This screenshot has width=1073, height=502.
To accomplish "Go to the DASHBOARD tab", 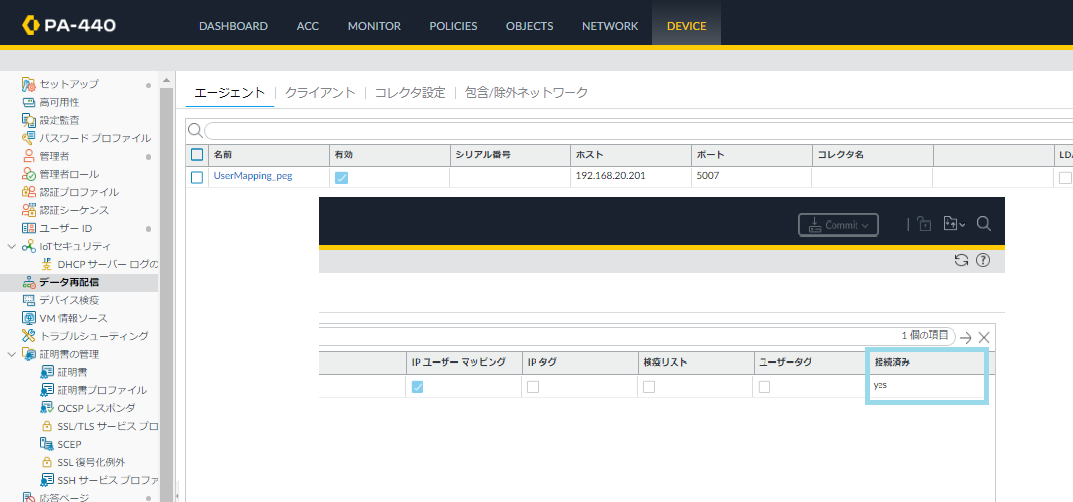I will tap(233, 26).
